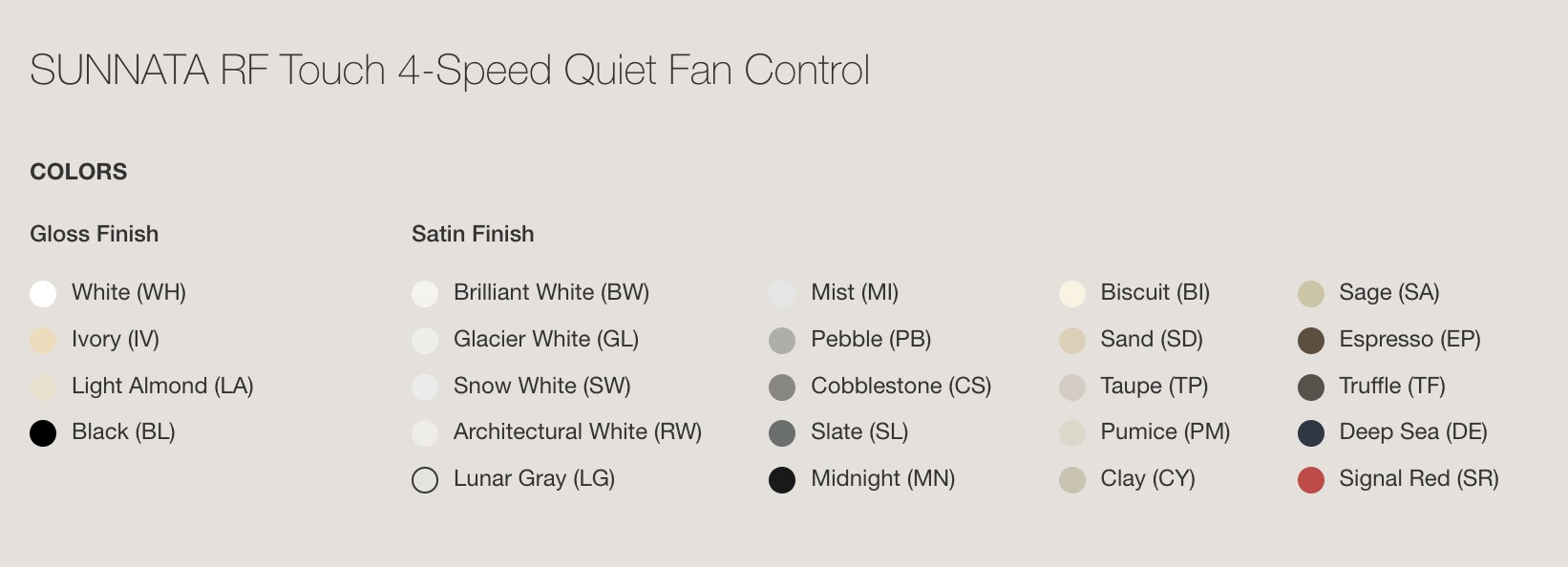Image resolution: width=1568 pixels, height=567 pixels.
Task: Pick the Slate (SL) color swatch
Action: point(782,433)
